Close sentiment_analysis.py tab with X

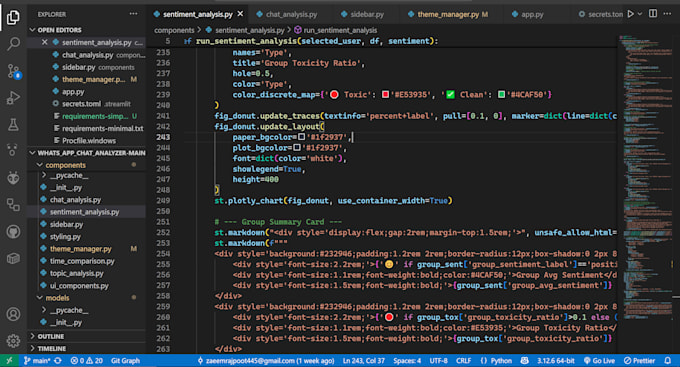click(240, 14)
